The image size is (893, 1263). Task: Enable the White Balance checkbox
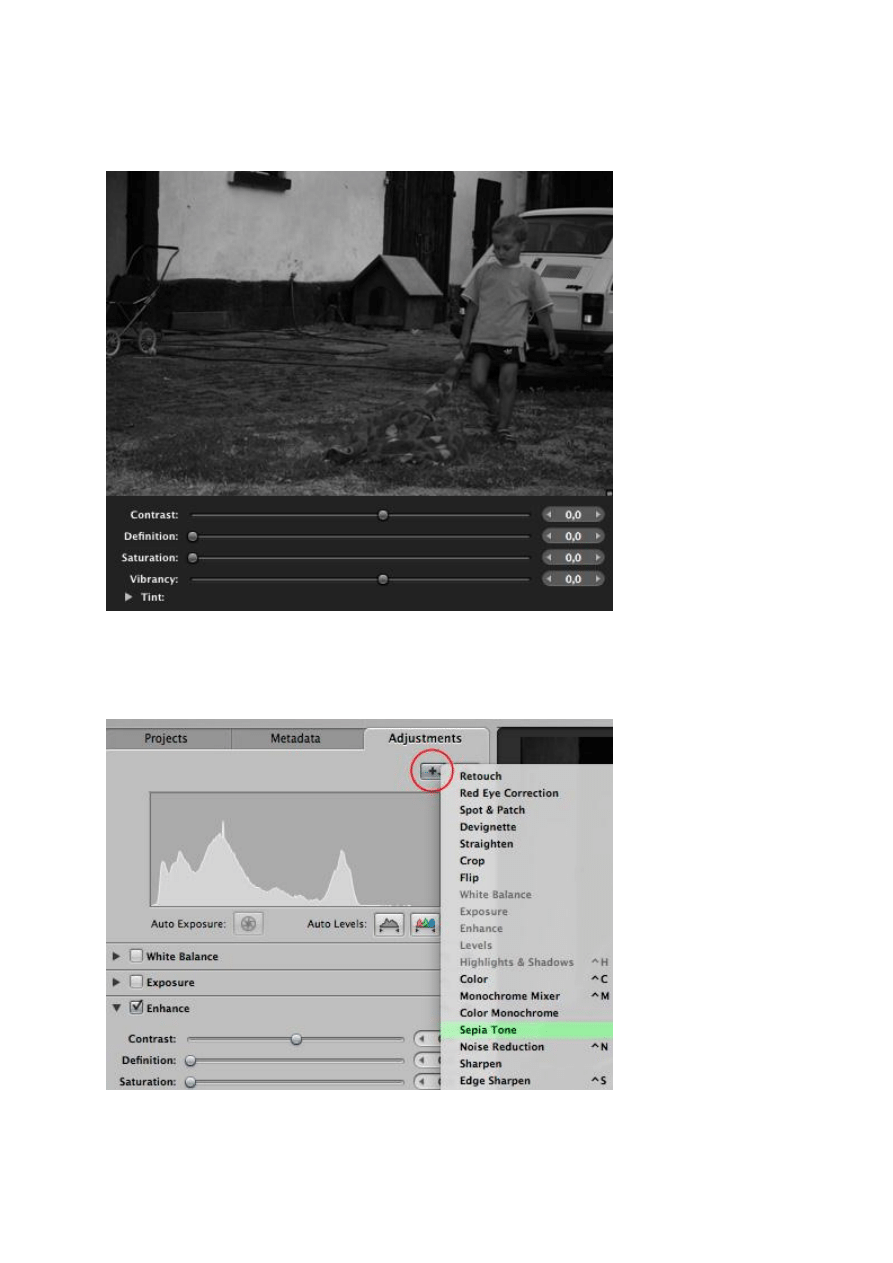(x=136, y=956)
